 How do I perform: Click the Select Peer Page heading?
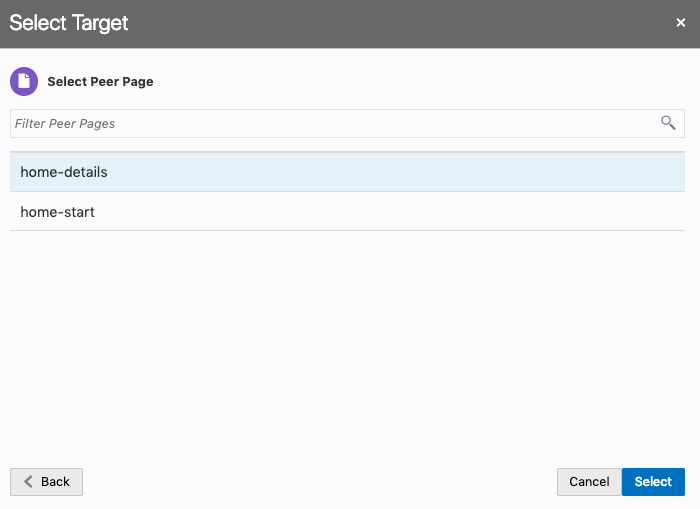[x=100, y=81]
